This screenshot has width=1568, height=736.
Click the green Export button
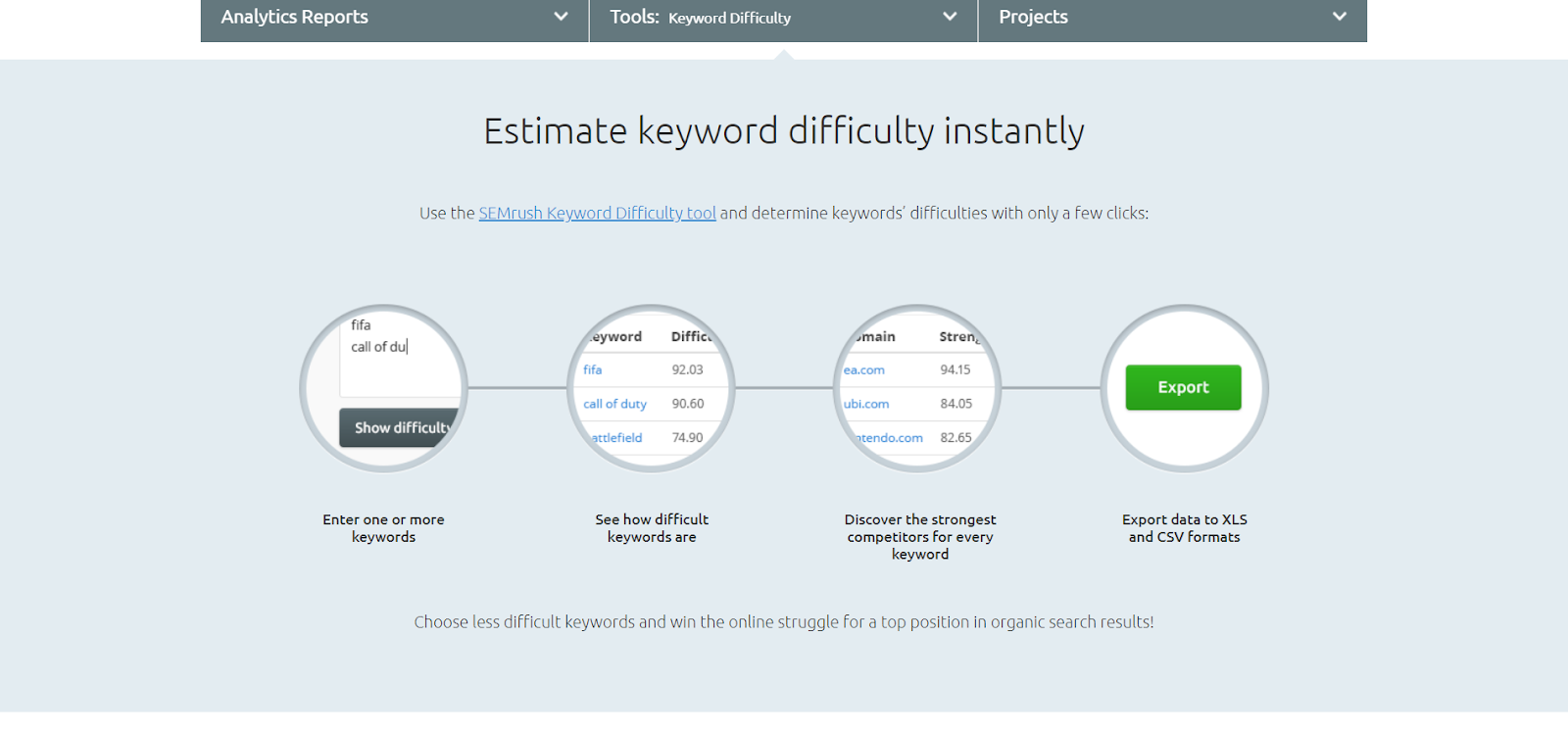[1183, 387]
